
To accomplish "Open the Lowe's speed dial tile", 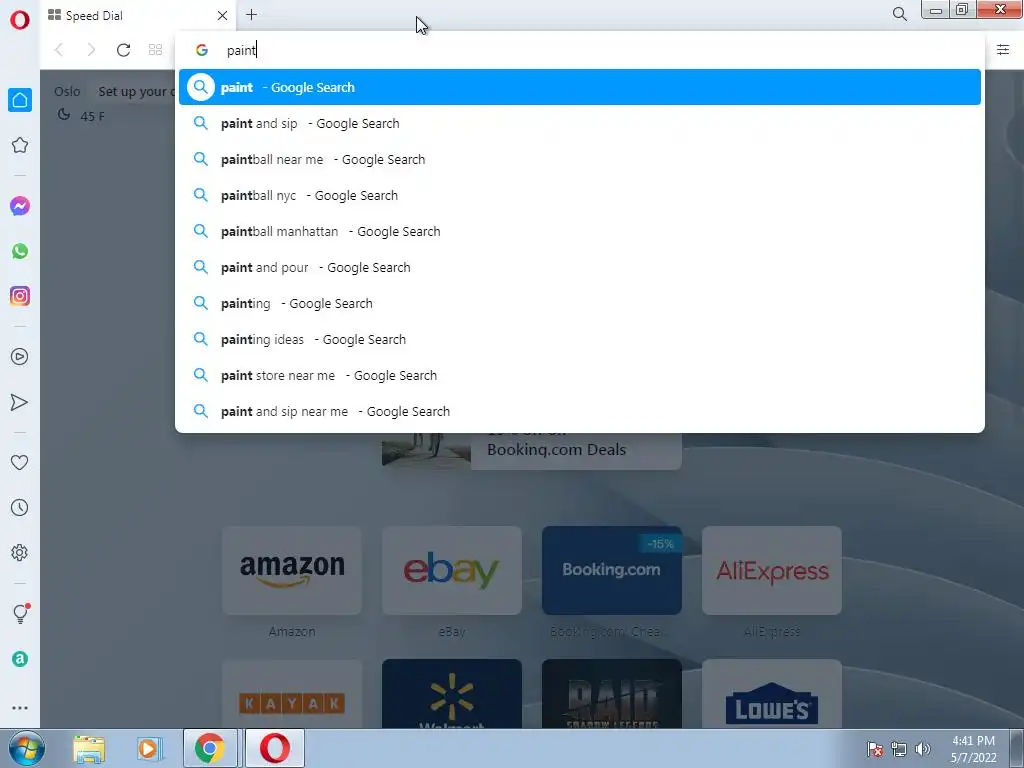I will [x=772, y=694].
